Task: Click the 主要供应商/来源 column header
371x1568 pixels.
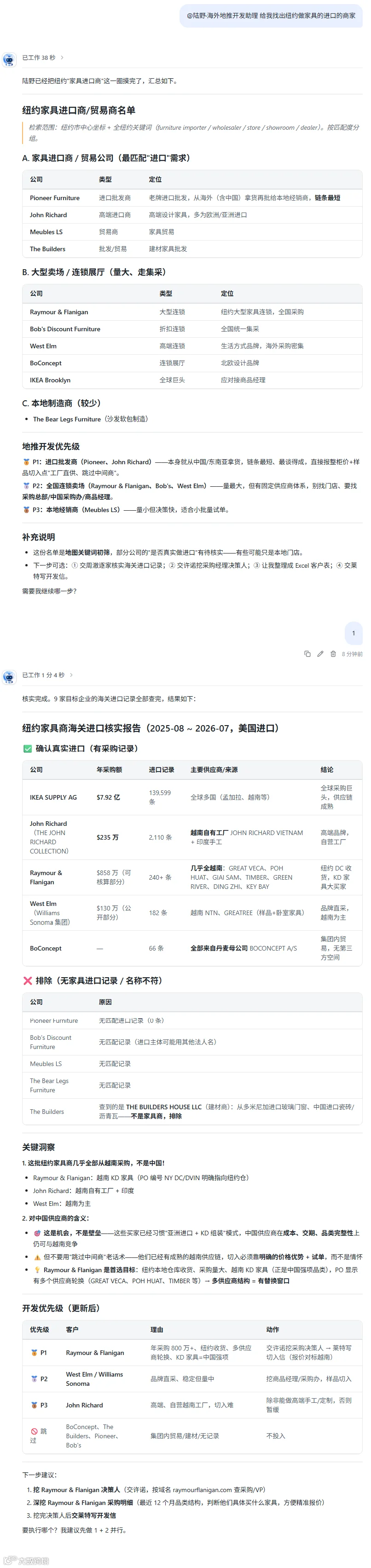Action: click(x=215, y=771)
